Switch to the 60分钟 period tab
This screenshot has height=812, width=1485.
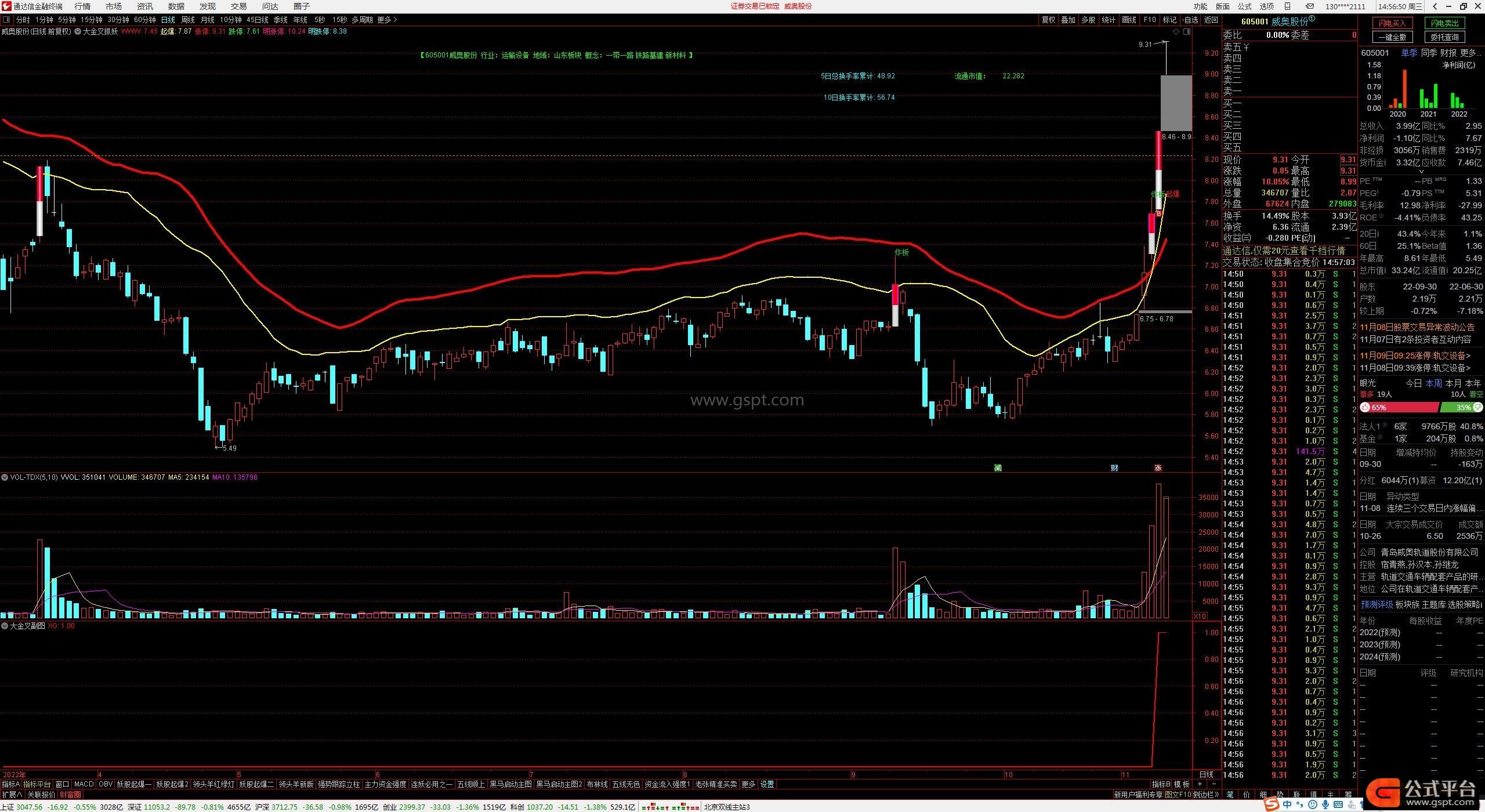145,20
